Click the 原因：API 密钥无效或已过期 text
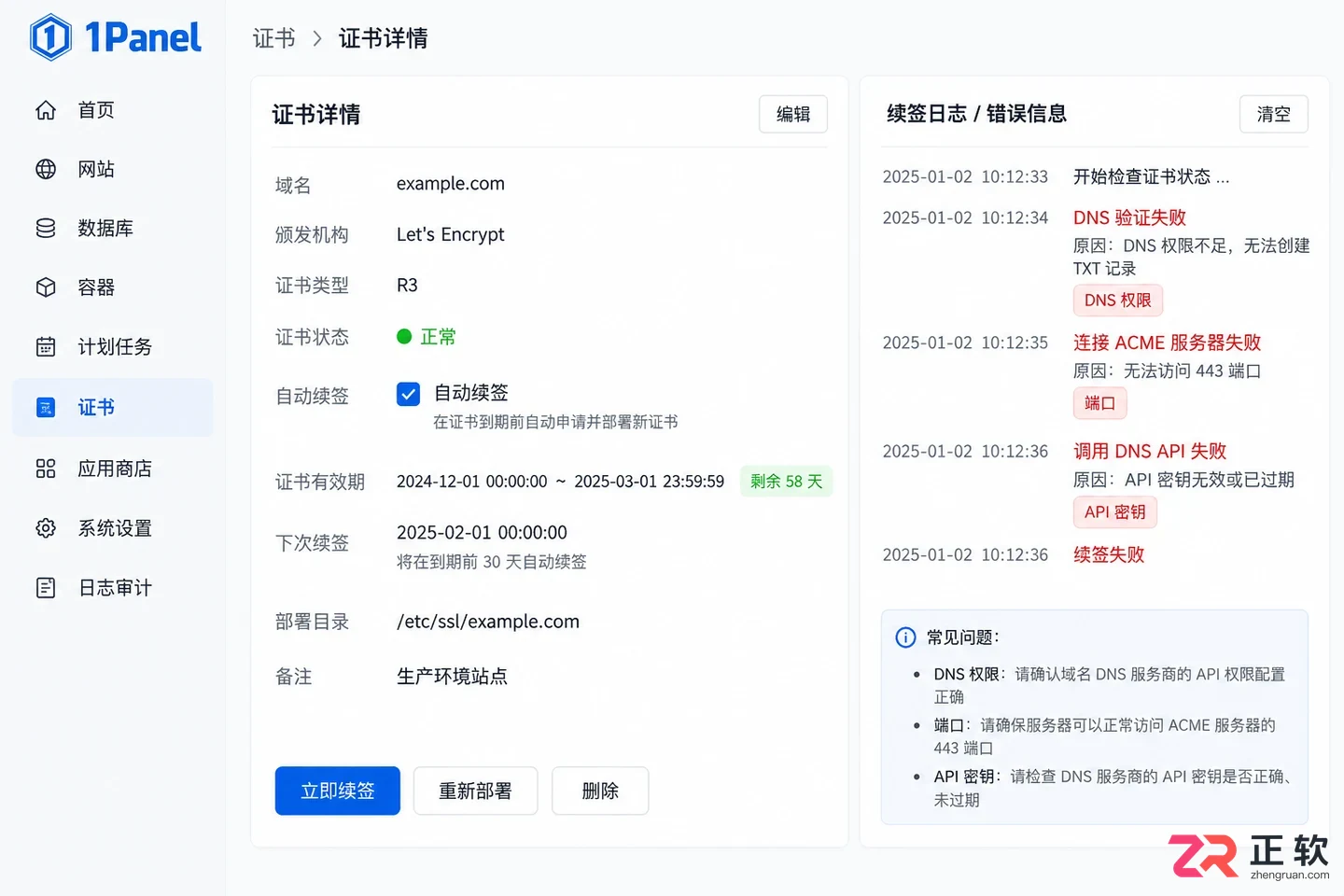 tap(1183, 480)
